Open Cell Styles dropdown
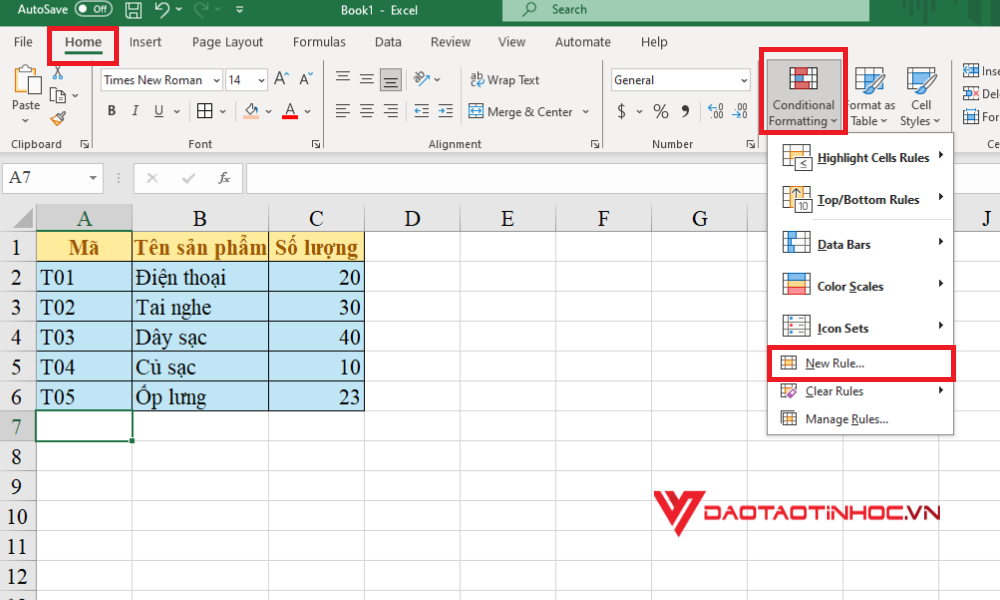The width and height of the screenshot is (1000, 600). (920, 96)
